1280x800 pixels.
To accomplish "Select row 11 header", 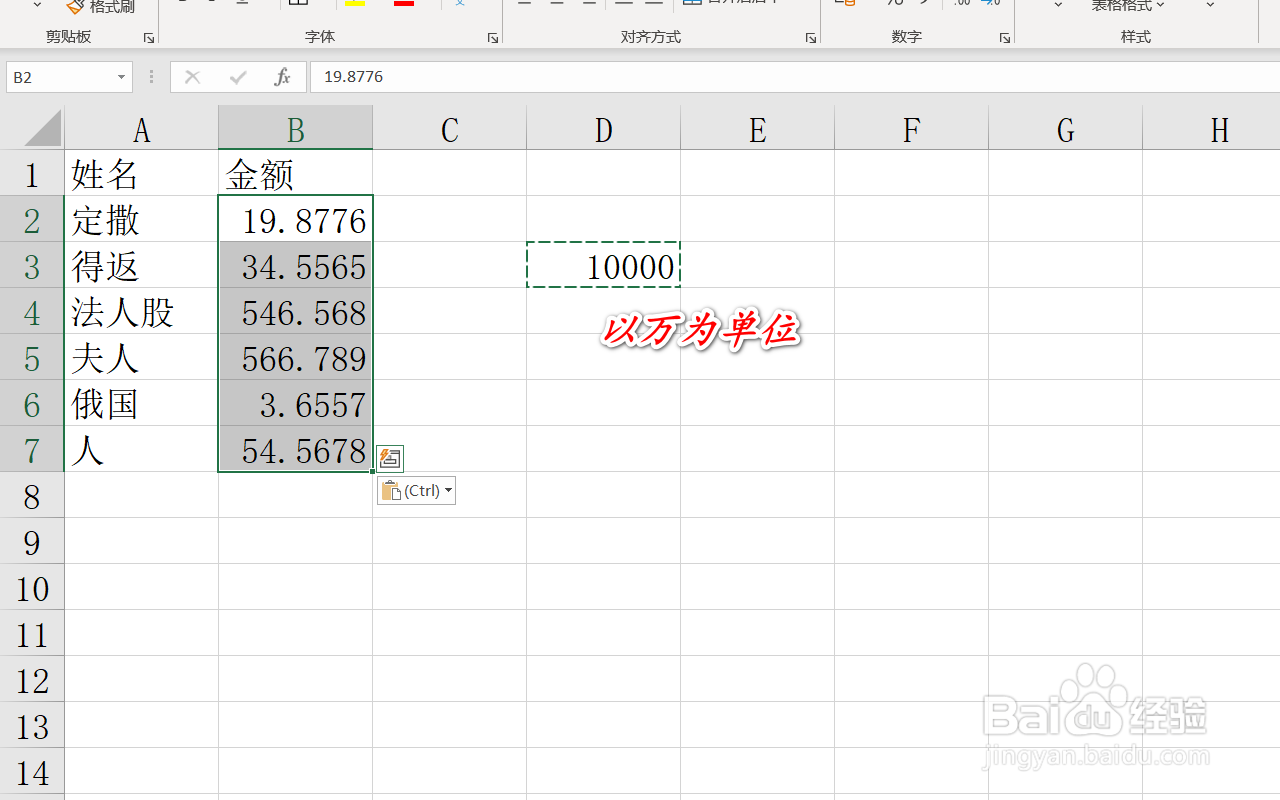I will point(32,634).
